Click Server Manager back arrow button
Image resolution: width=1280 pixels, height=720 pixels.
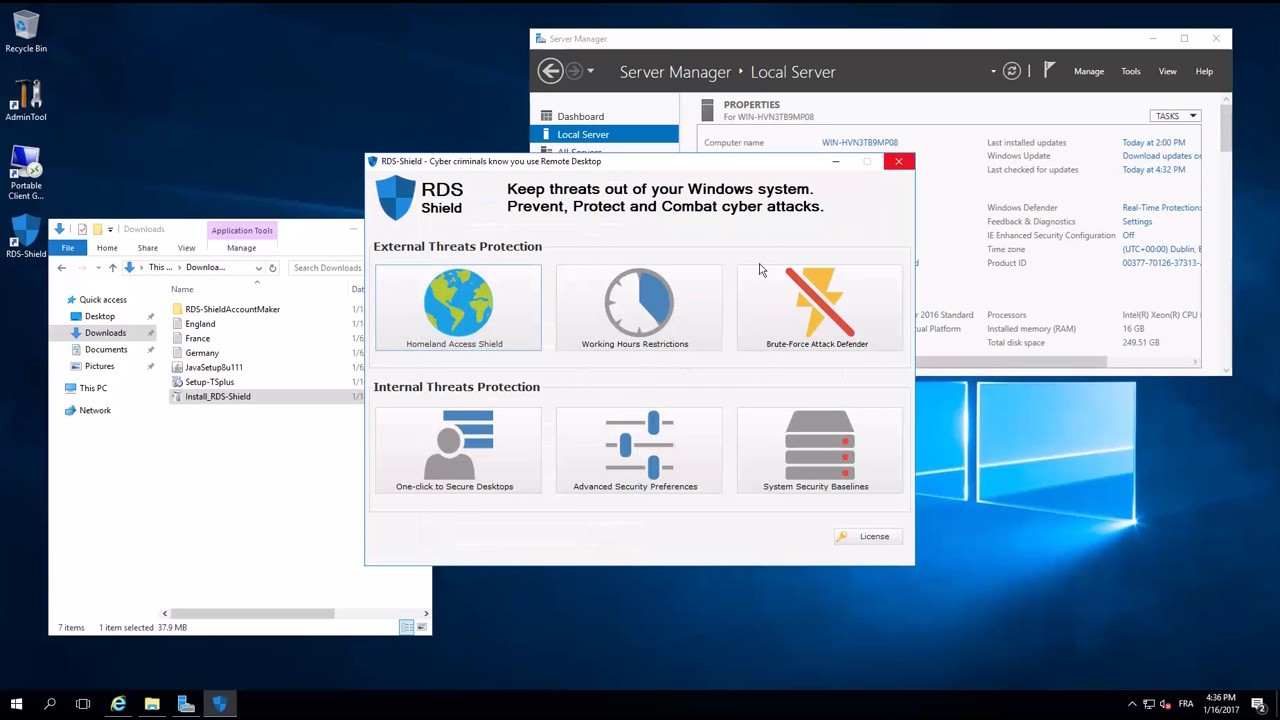pos(550,71)
